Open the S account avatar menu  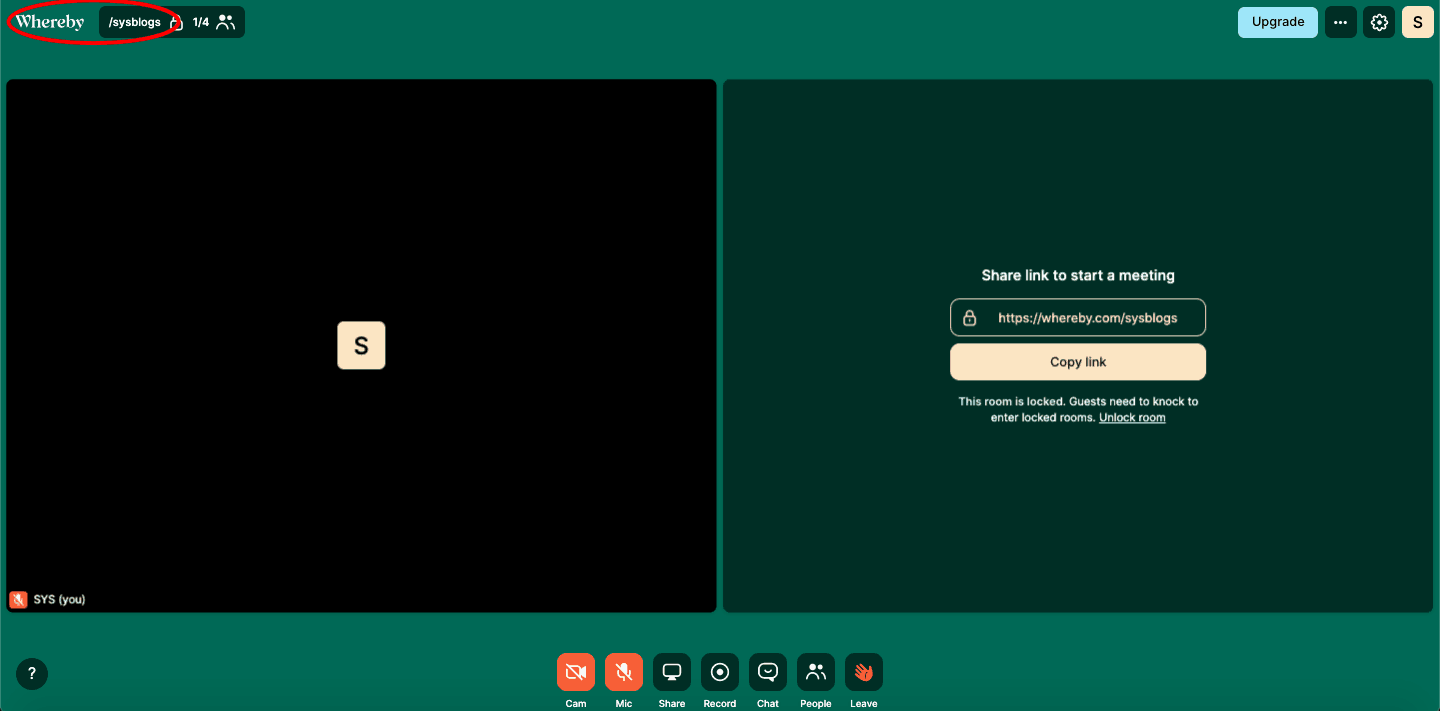tap(1417, 21)
